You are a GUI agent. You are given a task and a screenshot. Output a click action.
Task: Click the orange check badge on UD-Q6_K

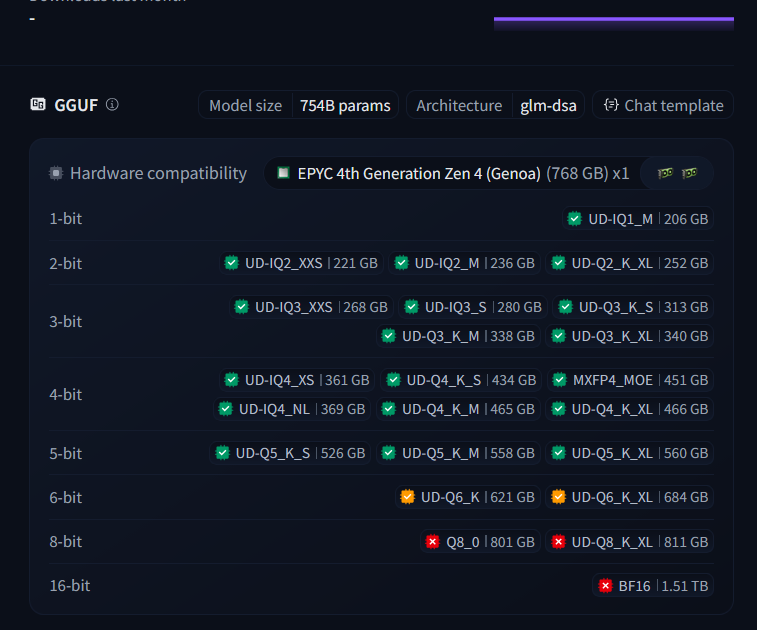click(x=407, y=497)
